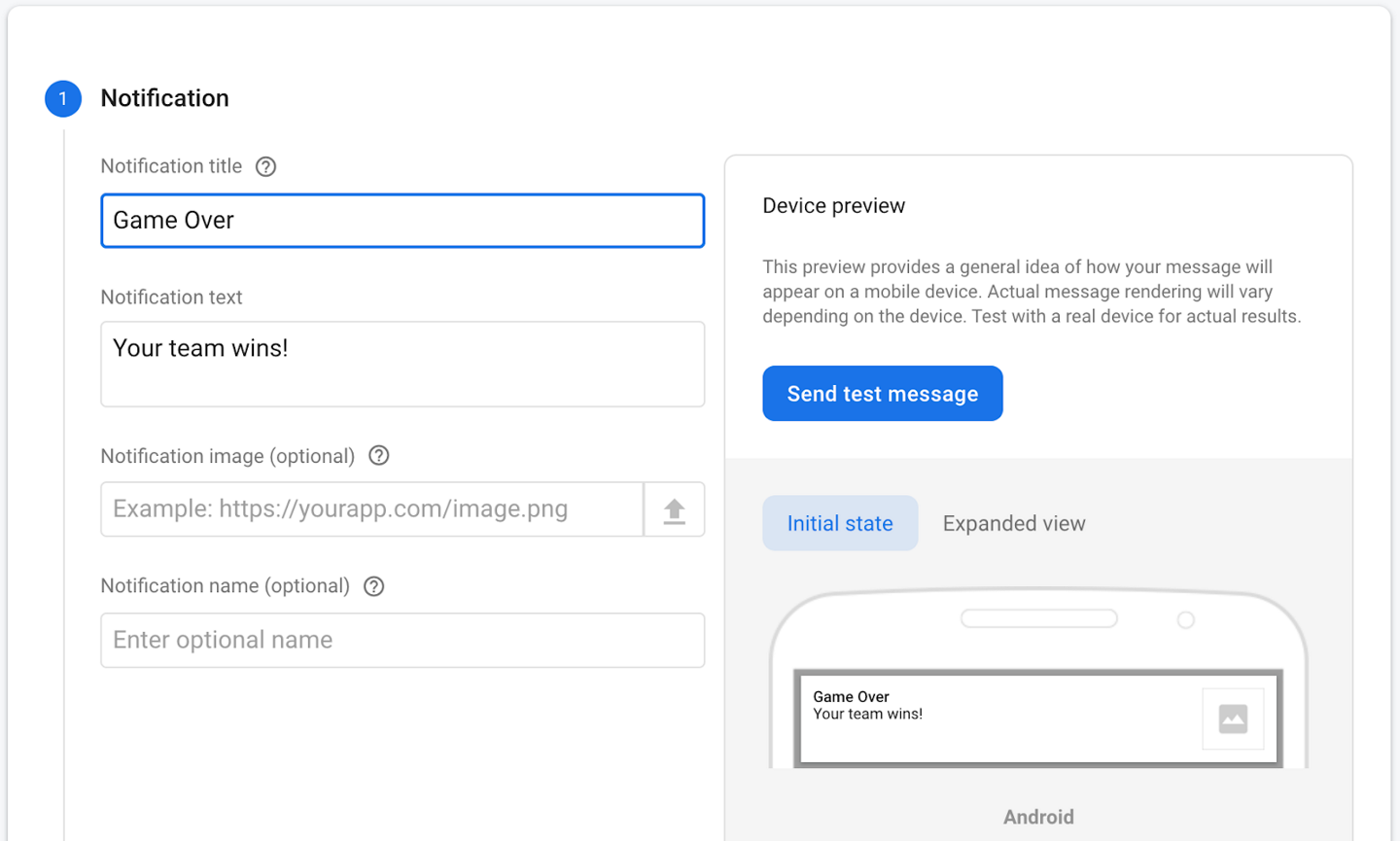Click the Notification image URL field
This screenshot has height=841, width=1400.
pos(371,509)
